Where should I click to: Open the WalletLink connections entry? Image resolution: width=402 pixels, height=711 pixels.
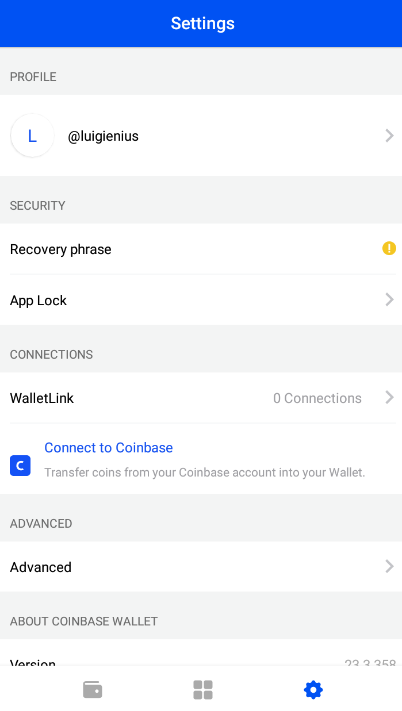pos(201,398)
